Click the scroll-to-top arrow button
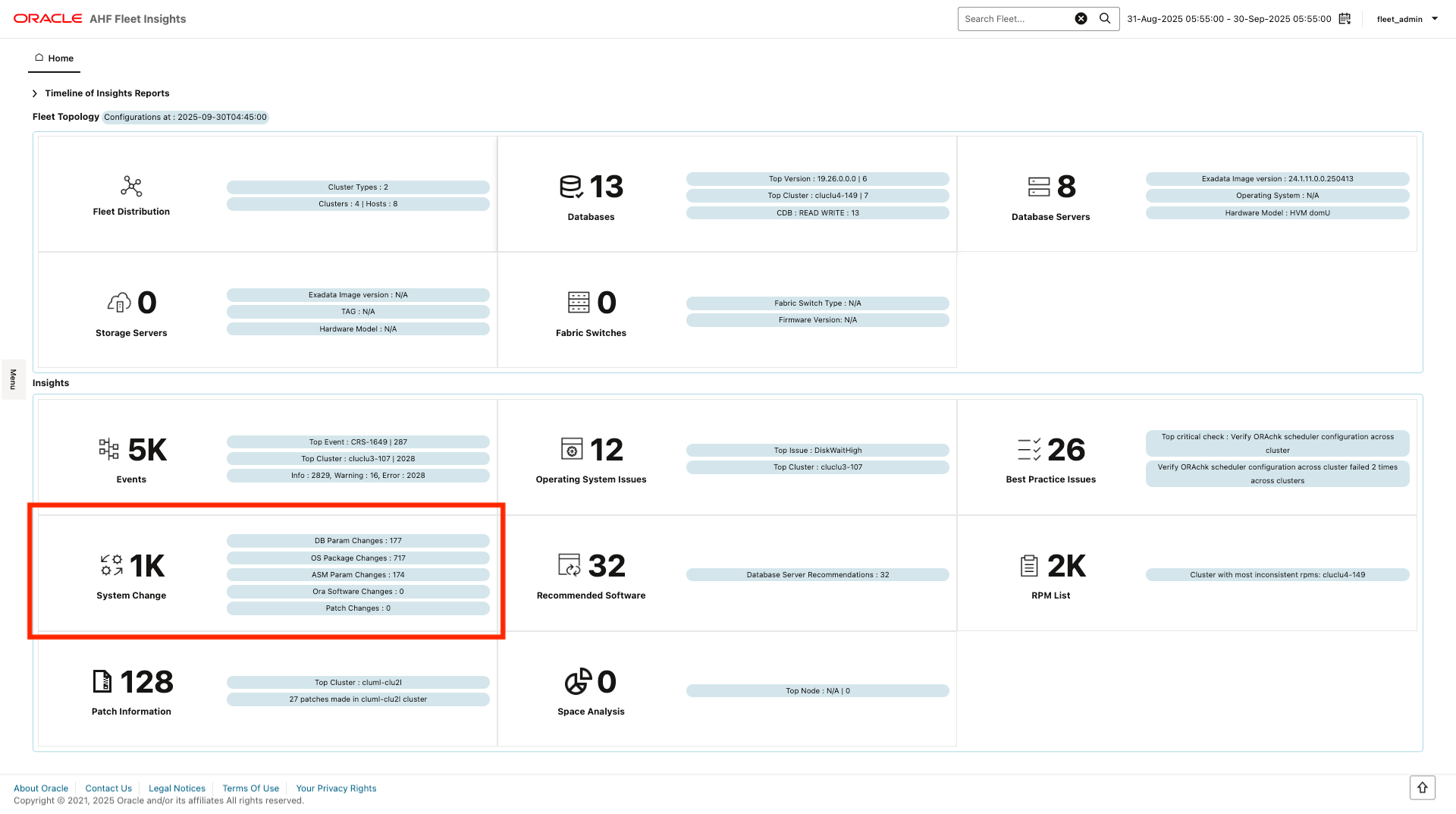The width and height of the screenshot is (1456, 814). click(1423, 787)
